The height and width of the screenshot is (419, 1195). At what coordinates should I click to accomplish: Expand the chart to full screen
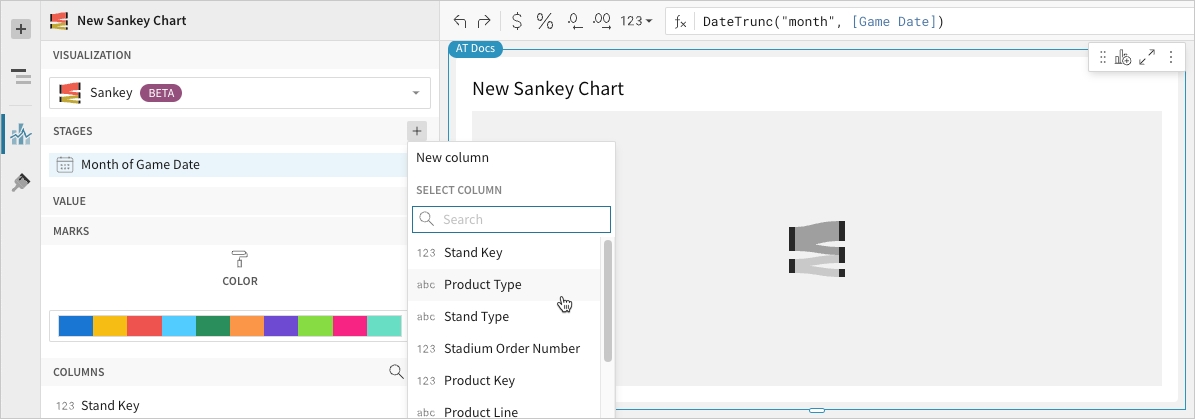(1147, 58)
